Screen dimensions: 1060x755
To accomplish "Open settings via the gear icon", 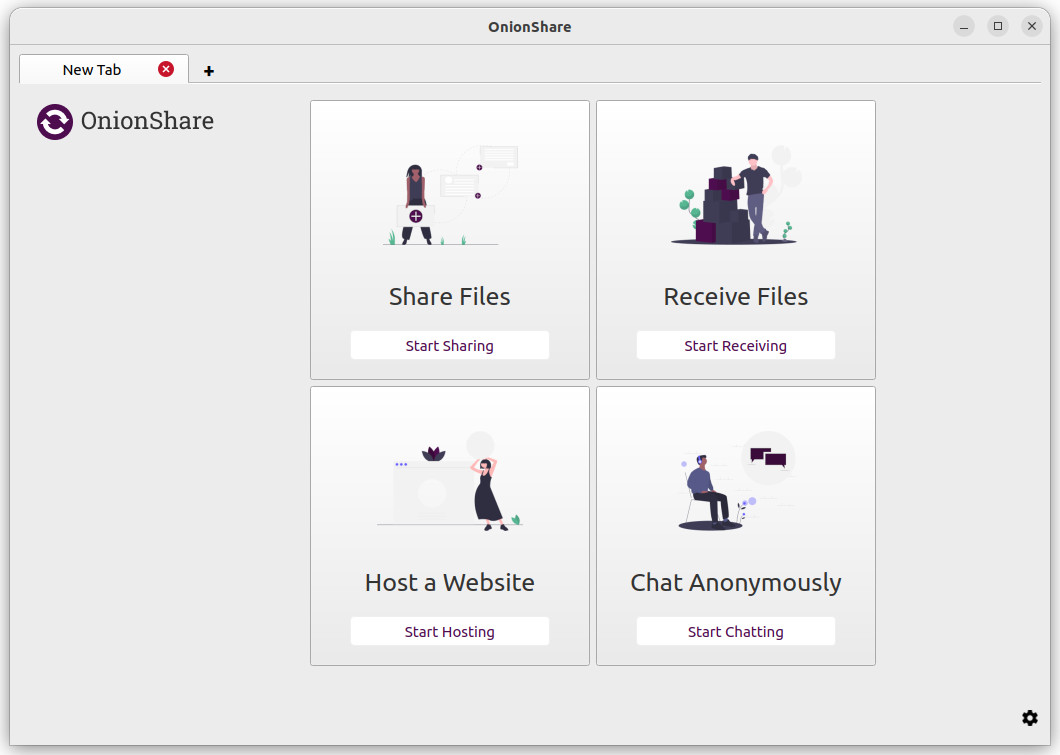I will (1030, 718).
